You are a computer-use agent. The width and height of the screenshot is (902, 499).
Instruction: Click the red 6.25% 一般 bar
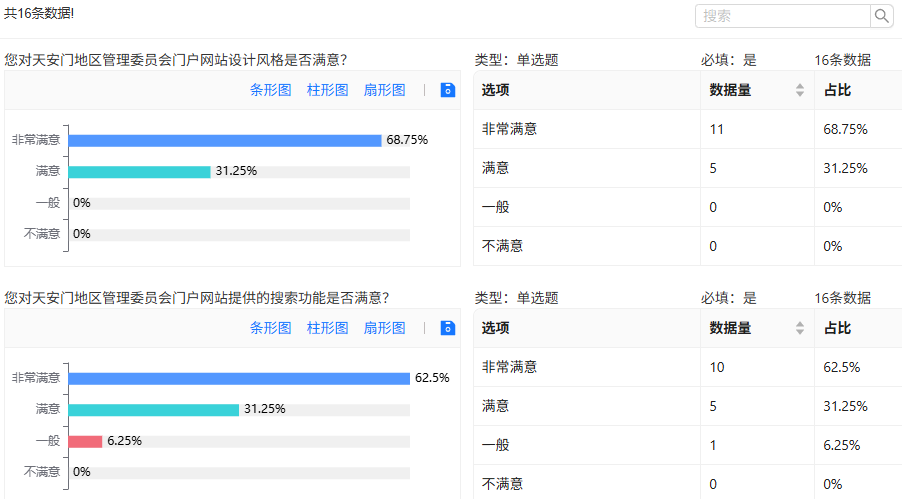click(x=86, y=441)
